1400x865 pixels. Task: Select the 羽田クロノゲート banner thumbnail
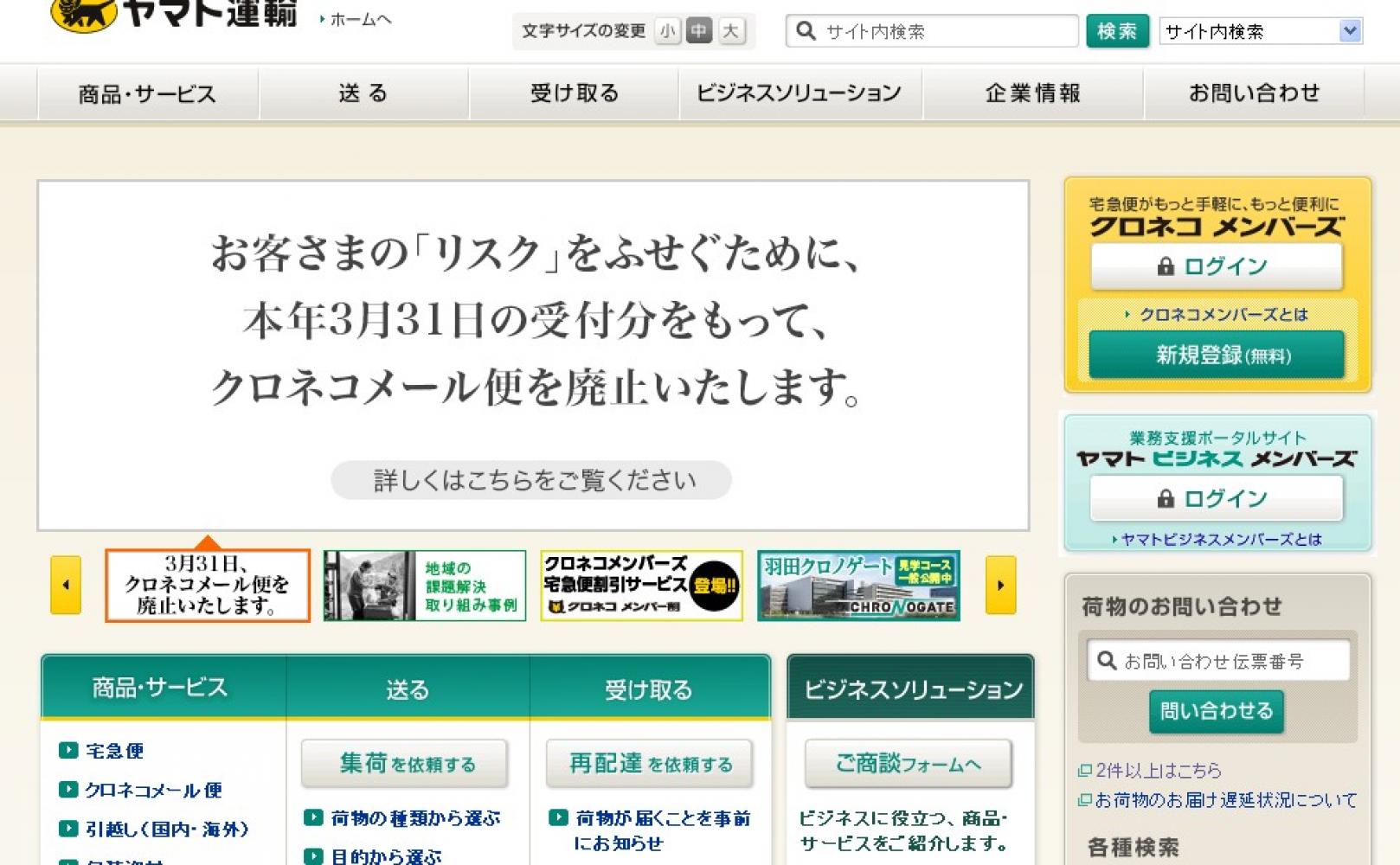[858, 586]
